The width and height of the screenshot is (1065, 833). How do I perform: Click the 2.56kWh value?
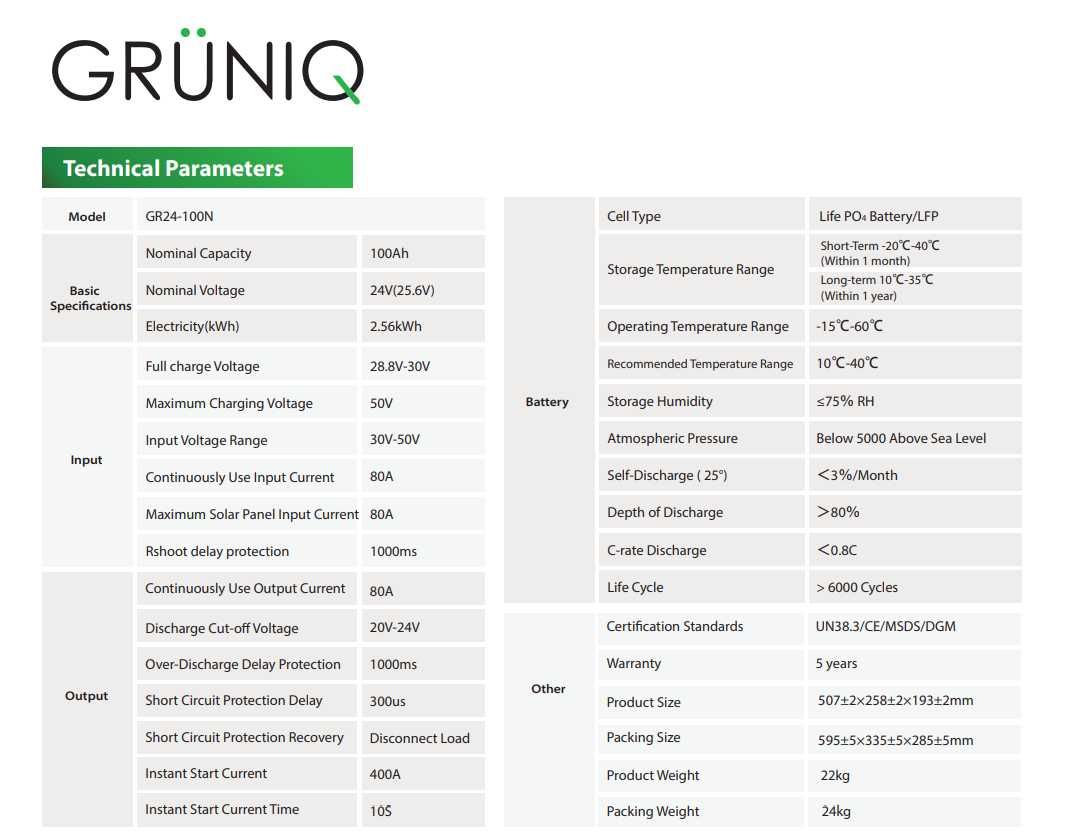(395, 326)
